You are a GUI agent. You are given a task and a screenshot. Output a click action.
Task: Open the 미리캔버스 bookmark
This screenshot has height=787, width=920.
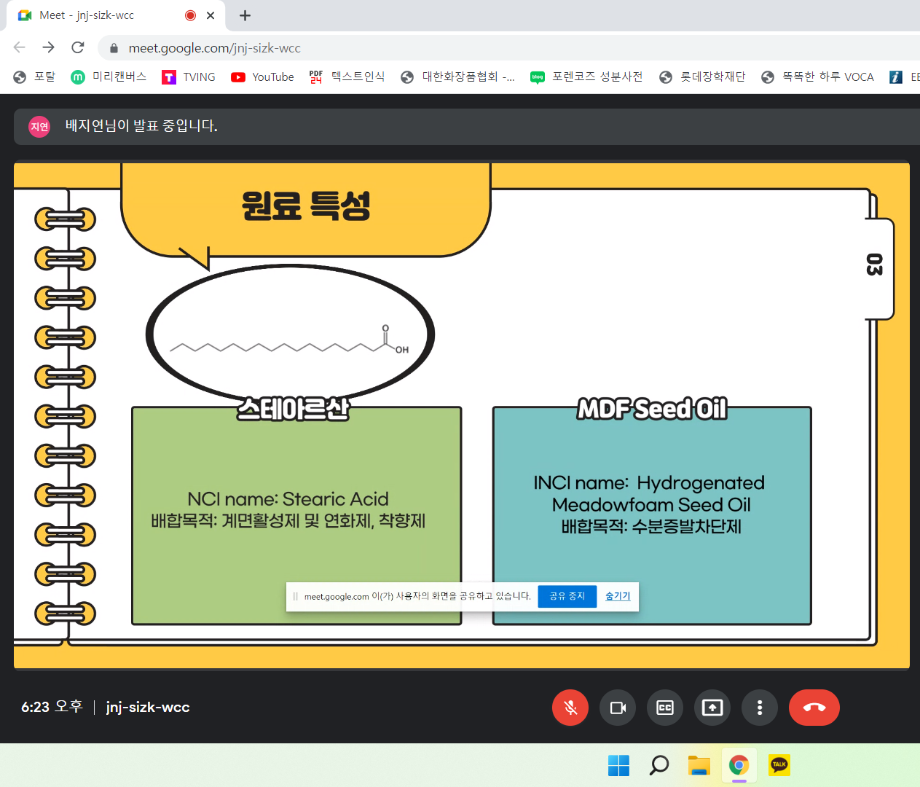point(108,77)
